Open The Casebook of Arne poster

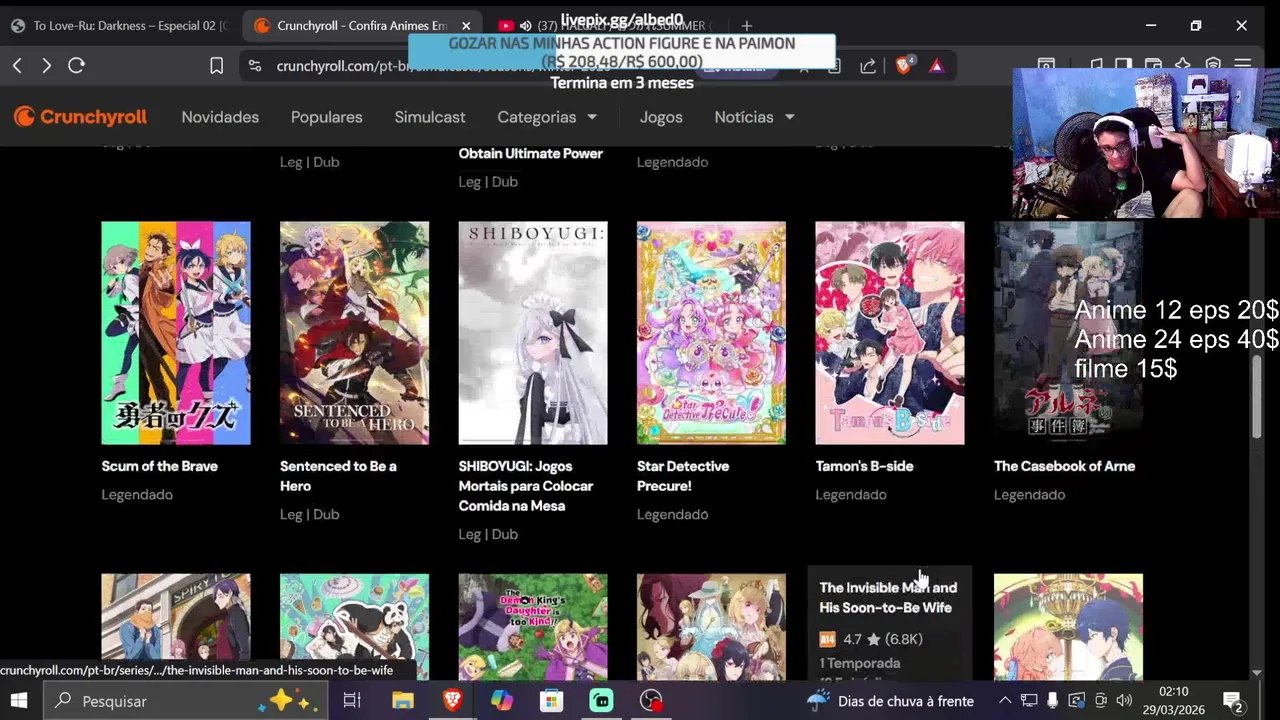click(1068, 333)
